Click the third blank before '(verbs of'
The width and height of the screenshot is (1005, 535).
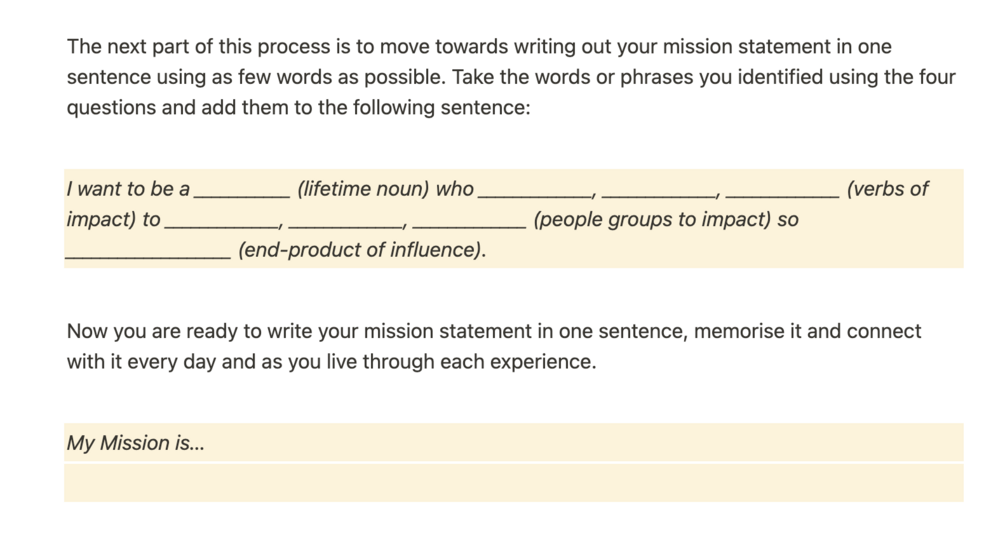point(781,190)
